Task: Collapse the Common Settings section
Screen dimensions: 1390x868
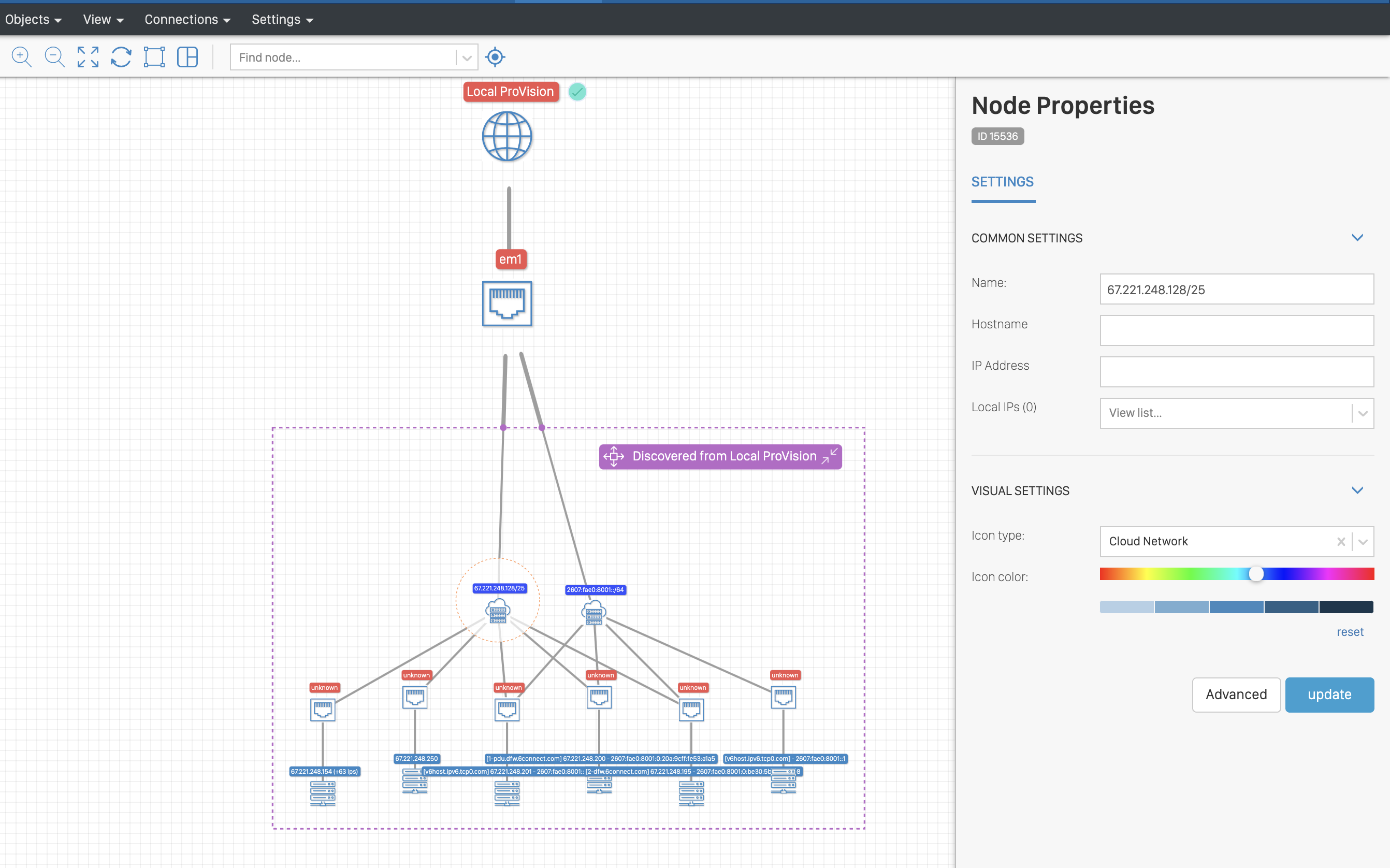Action: pos(1357,238)
